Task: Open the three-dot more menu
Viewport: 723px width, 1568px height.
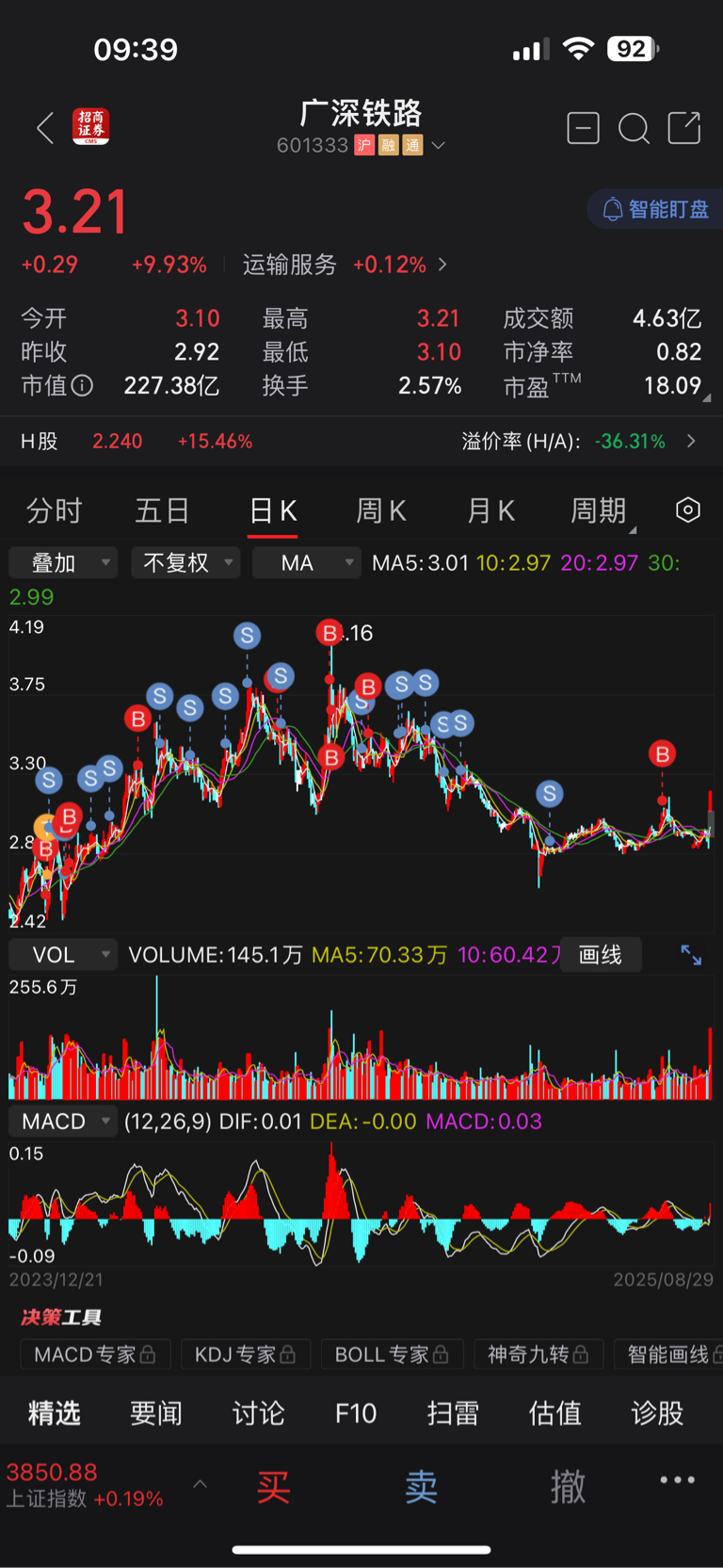Action: [x=678, y=1479]
